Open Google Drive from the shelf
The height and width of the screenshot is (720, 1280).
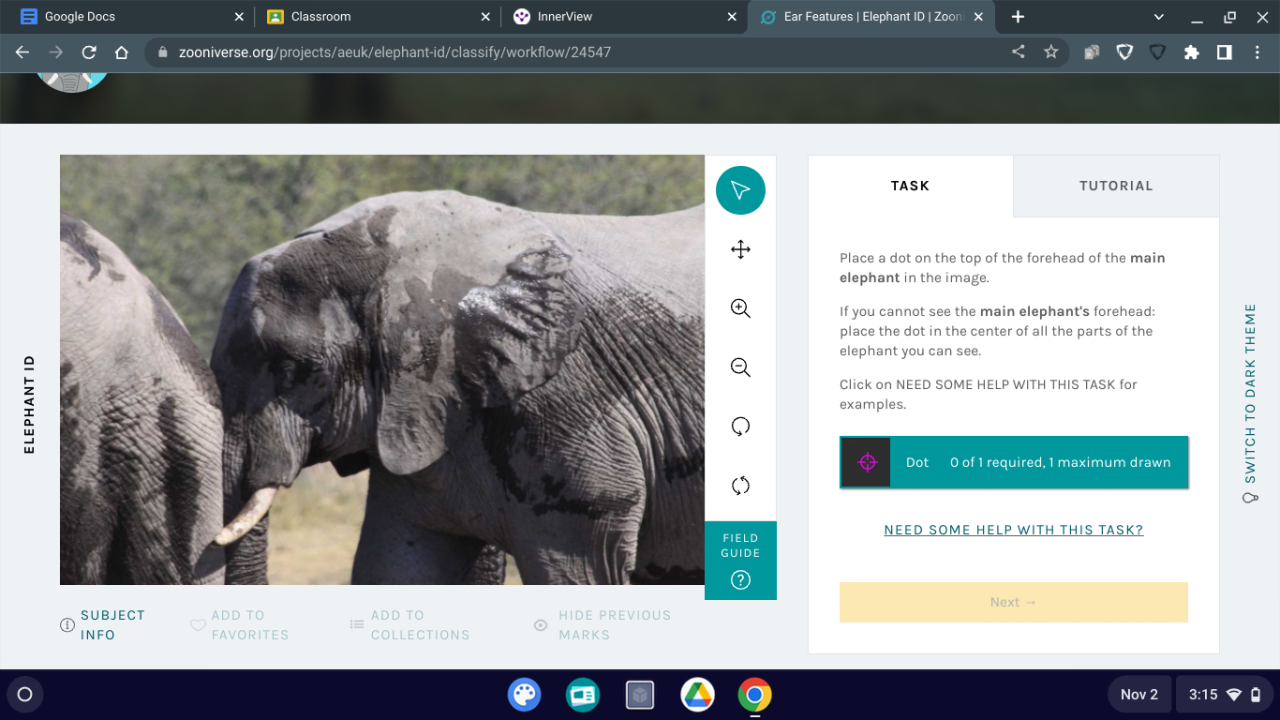coord(697,694)
